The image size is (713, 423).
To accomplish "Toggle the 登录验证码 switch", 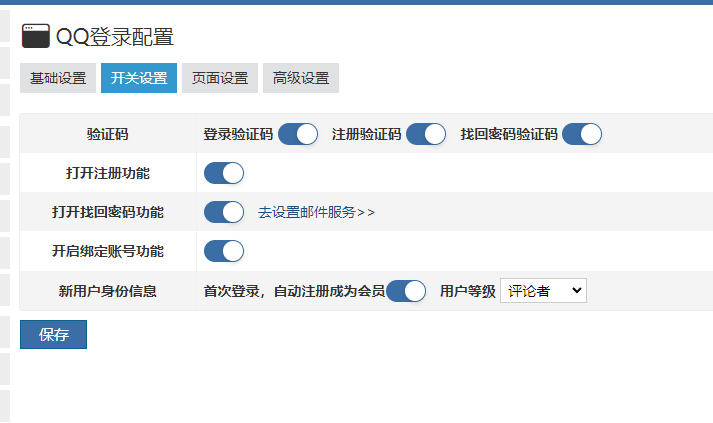I will click(298, 134).
